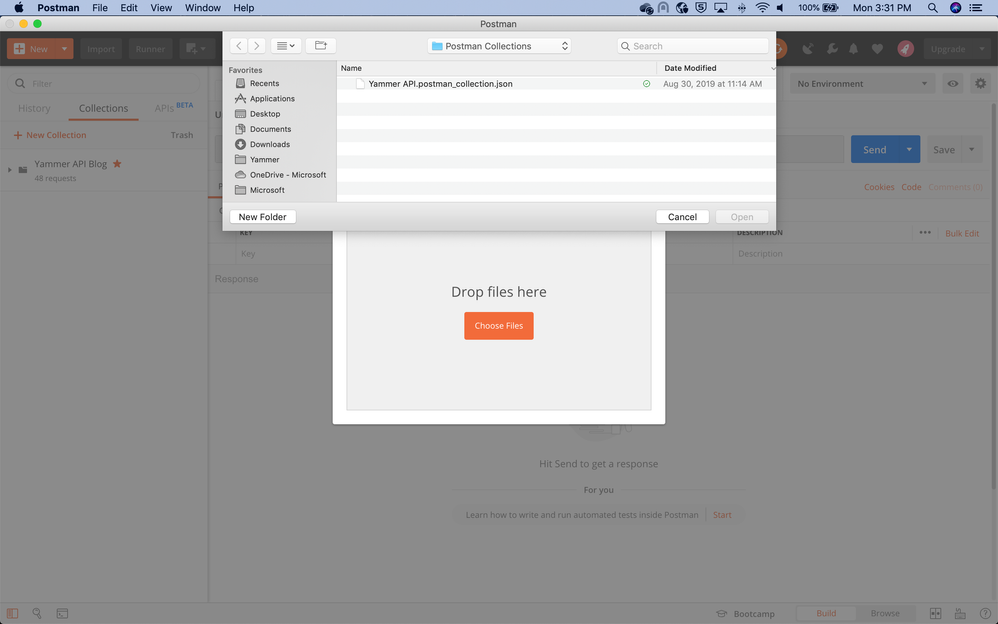Open the Runner in Postman toolbar
Viewport: 998px width, 624px height.
pyautogui.click(x=150, y=49)
